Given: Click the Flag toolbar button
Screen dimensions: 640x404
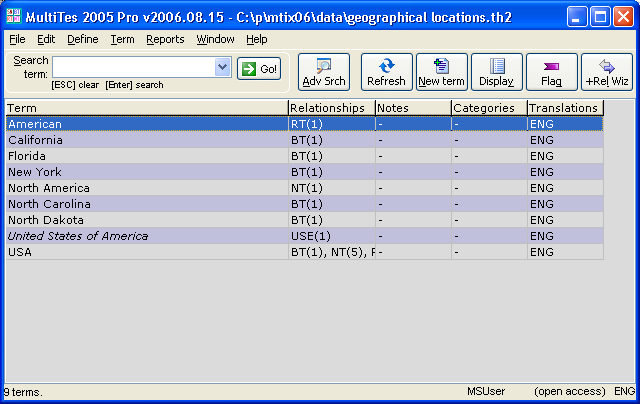Looking at the screenshot, I should coord(551,72).
